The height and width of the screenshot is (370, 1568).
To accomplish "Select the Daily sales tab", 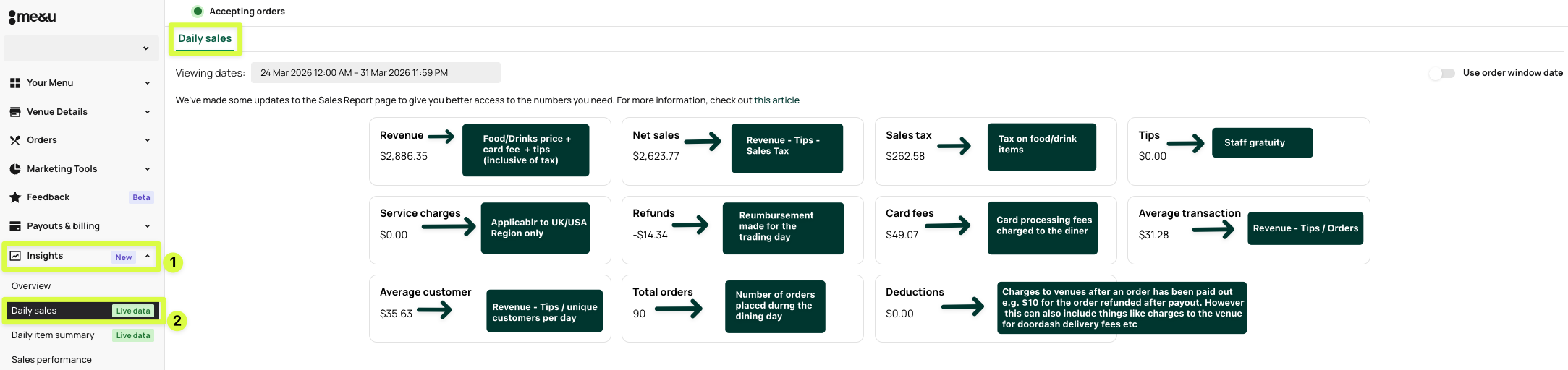I will 205,39.
